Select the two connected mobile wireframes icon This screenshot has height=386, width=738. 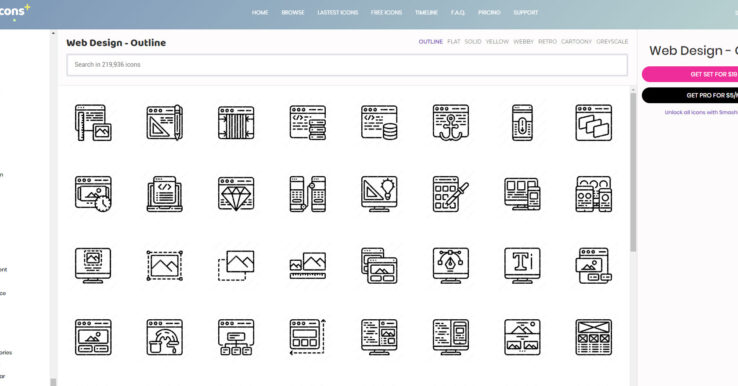click(x=308, y=194)
